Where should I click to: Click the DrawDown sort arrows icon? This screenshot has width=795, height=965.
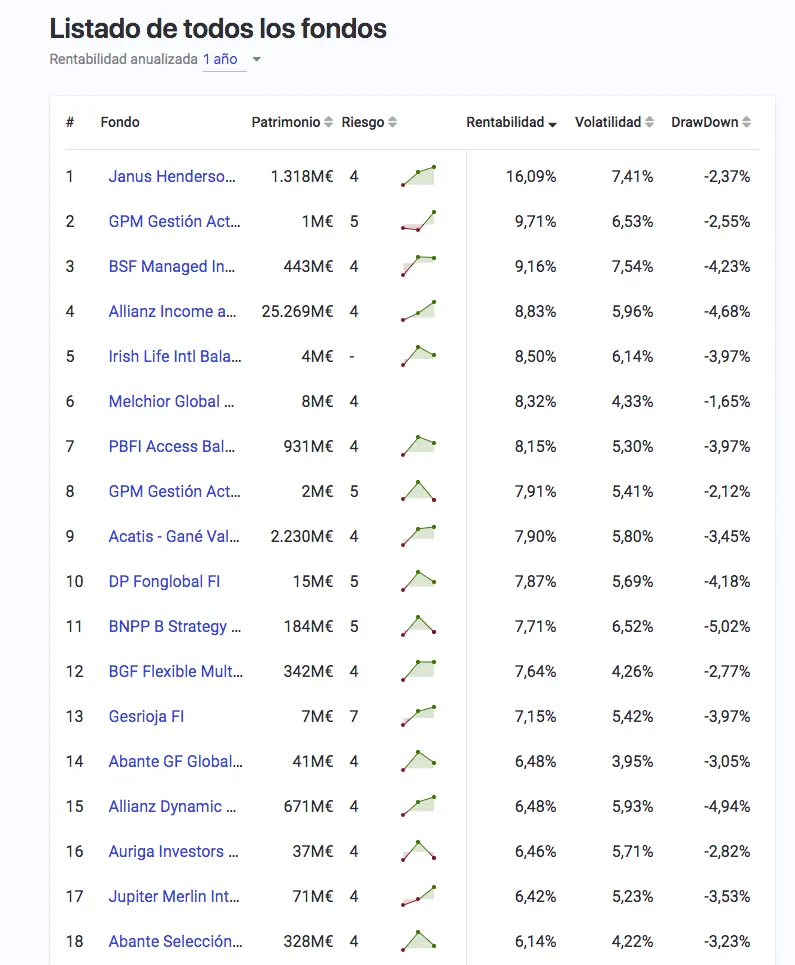point(747,123)
